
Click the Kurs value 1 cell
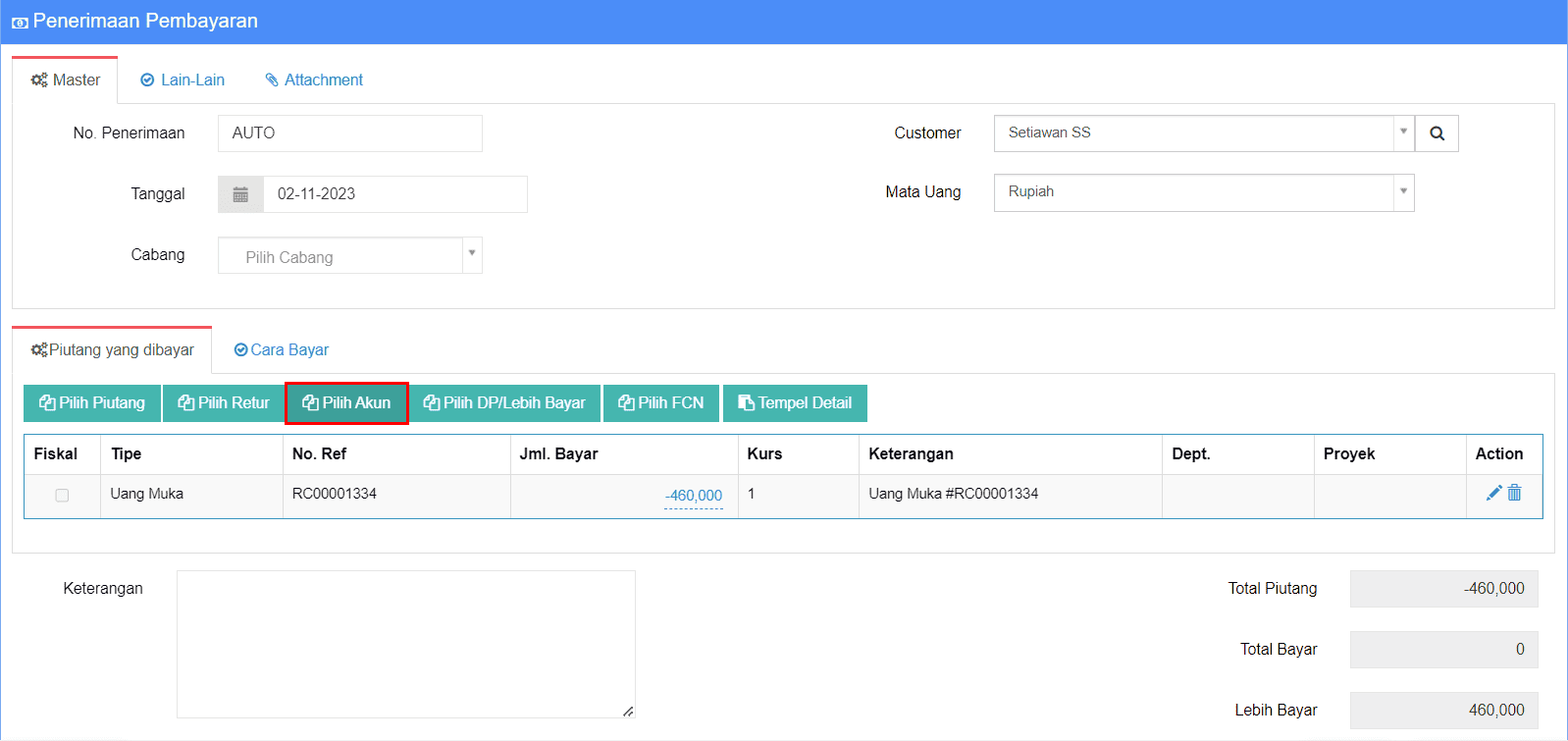(x=798, y=495)
